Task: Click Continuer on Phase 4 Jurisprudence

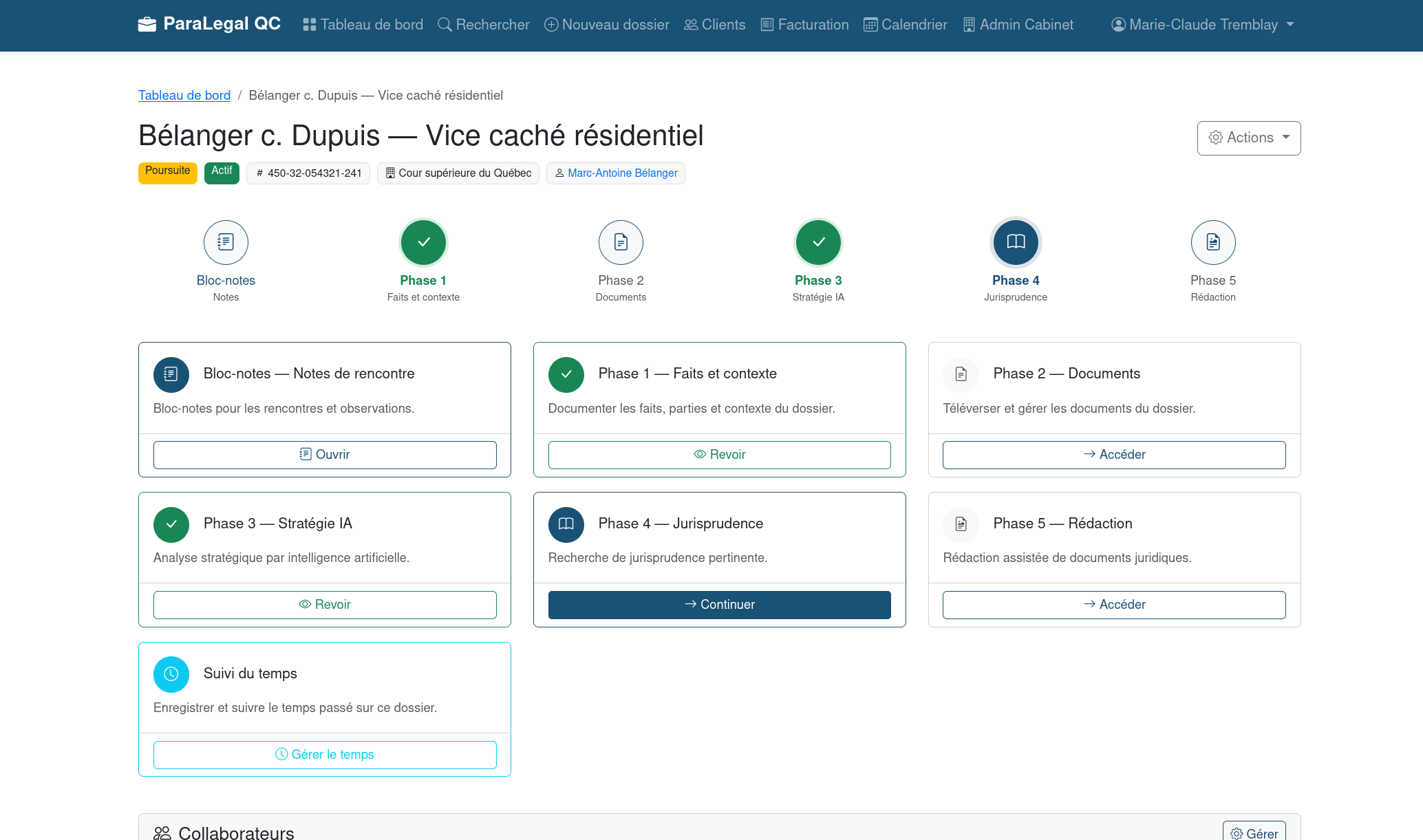Action: (719, 605)
